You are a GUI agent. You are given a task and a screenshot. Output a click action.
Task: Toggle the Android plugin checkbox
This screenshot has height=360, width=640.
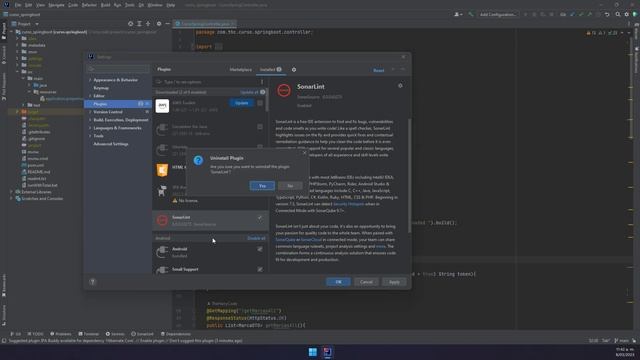click(260, 249)
